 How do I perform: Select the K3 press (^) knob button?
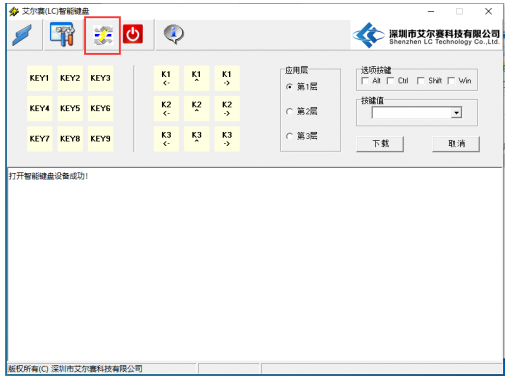pos(197,139)
